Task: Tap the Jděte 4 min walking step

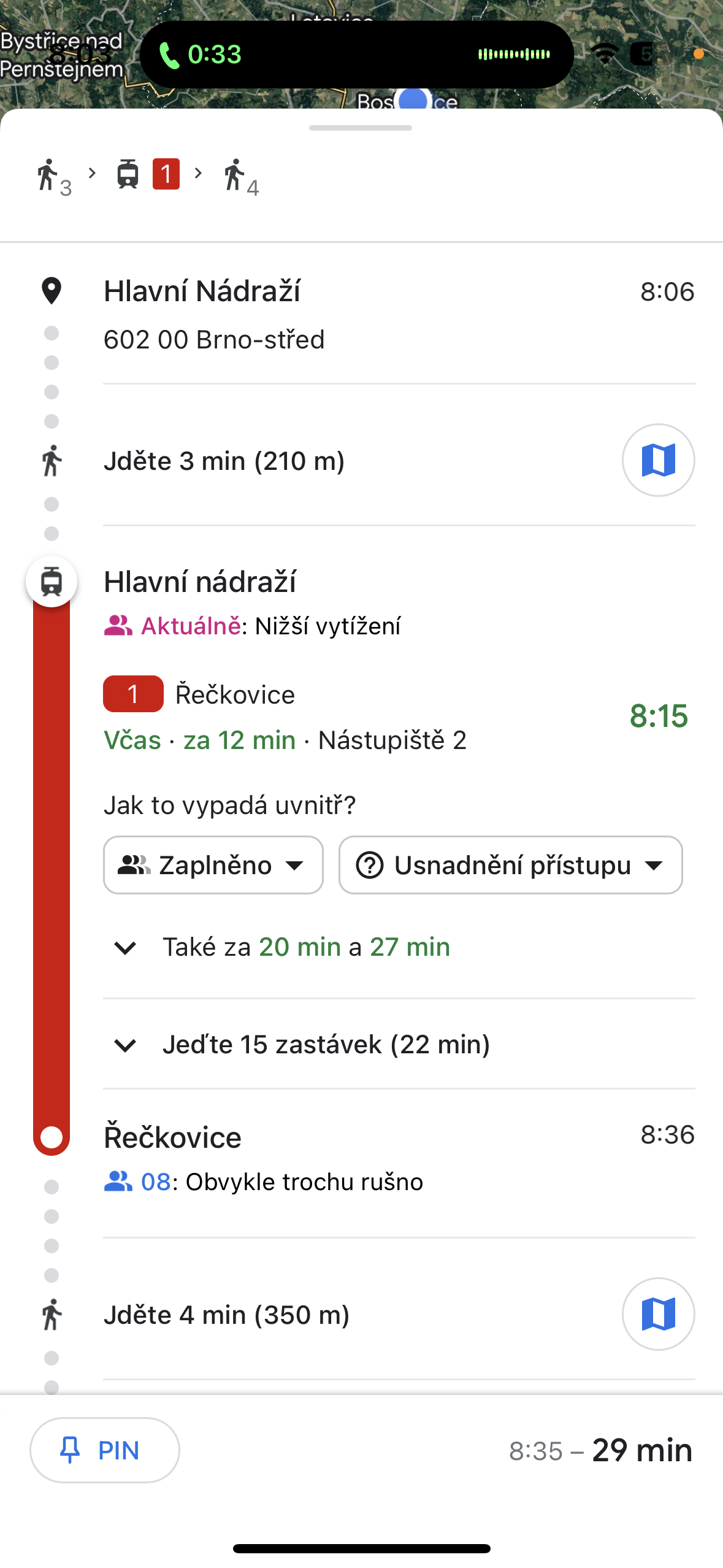Action: tap(227, 1315)
